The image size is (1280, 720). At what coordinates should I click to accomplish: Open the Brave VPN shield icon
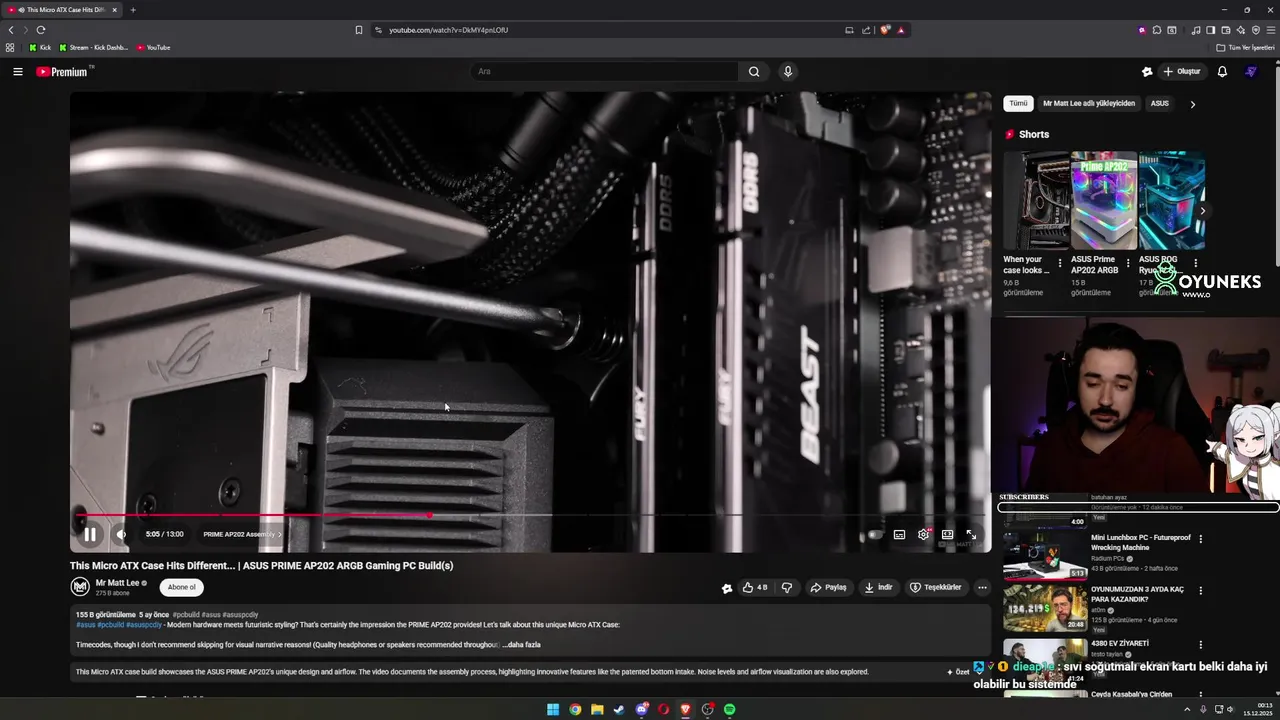point(1256,30)
